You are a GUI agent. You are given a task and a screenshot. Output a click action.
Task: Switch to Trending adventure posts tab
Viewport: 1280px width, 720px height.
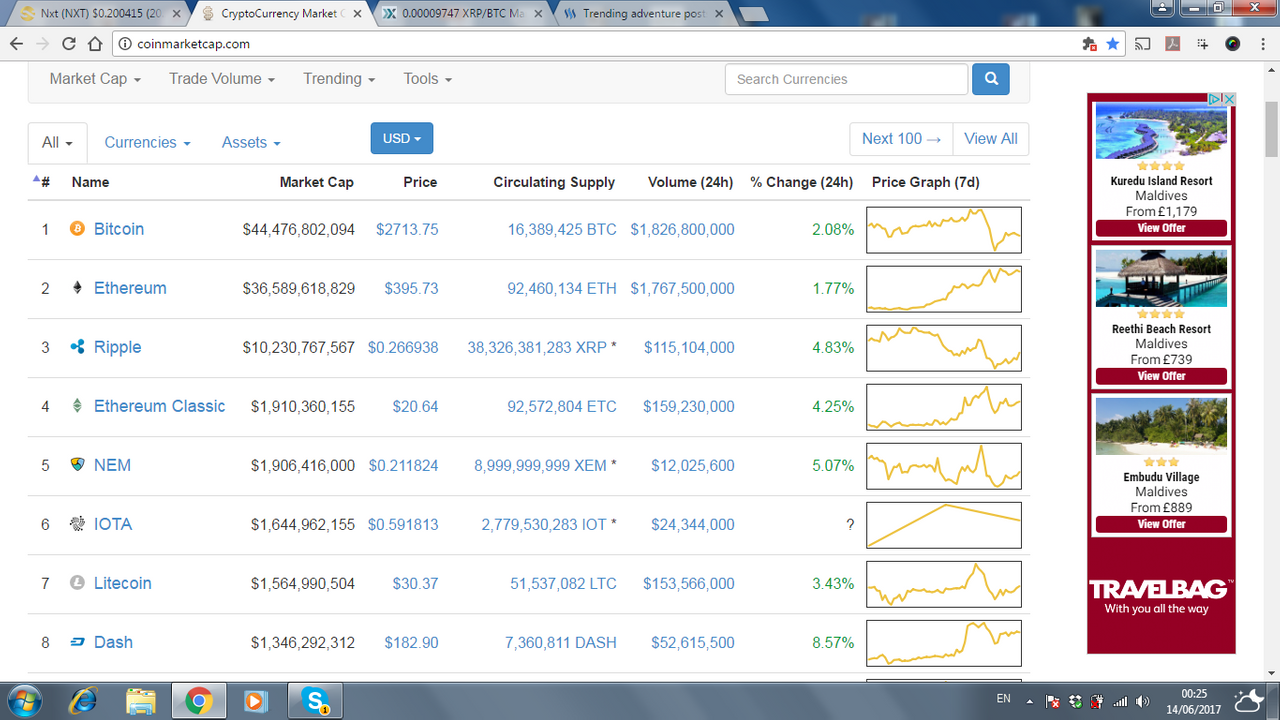[x=644, y=14]
